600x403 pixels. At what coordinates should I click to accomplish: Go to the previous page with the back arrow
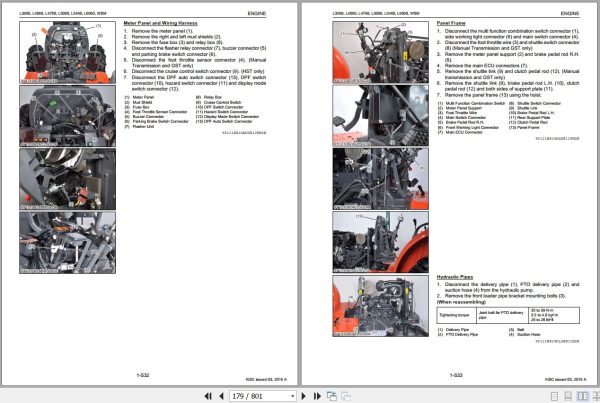[221, 396]
